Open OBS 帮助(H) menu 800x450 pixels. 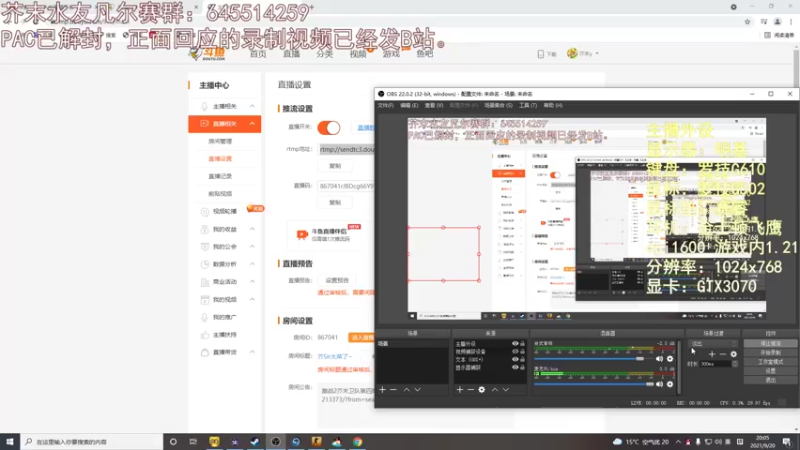pos(553,106)
